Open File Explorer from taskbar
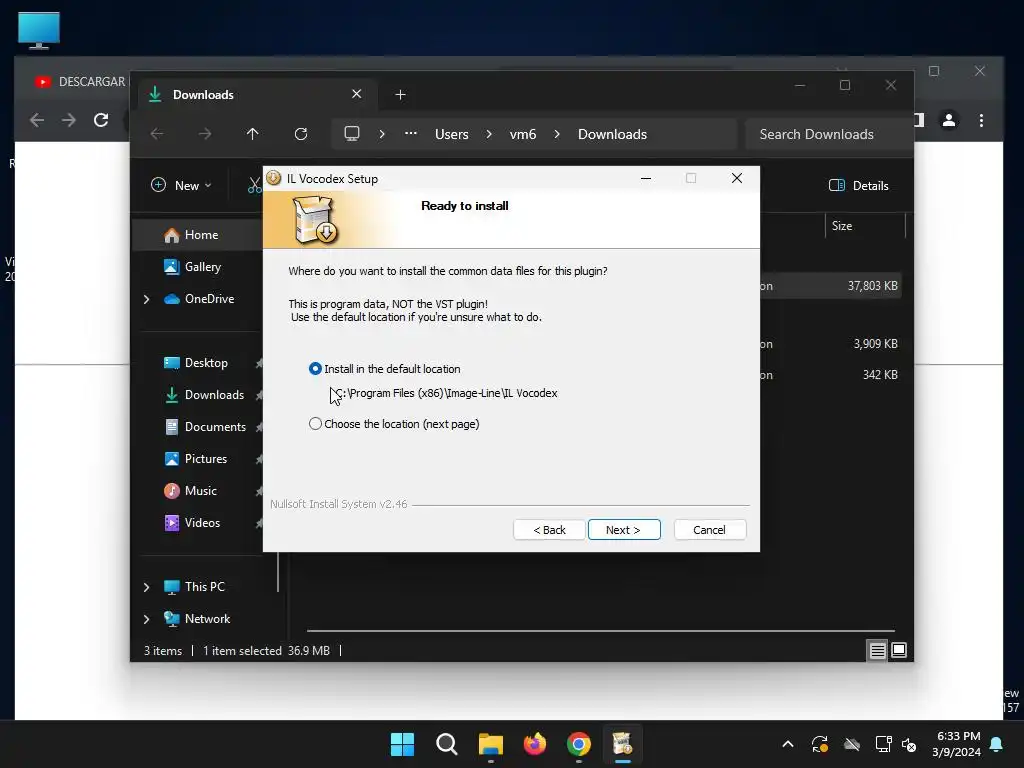Image resolution: width=1024 pixels, height=768 pixels. pyautogui.click(x=490, y=744)
